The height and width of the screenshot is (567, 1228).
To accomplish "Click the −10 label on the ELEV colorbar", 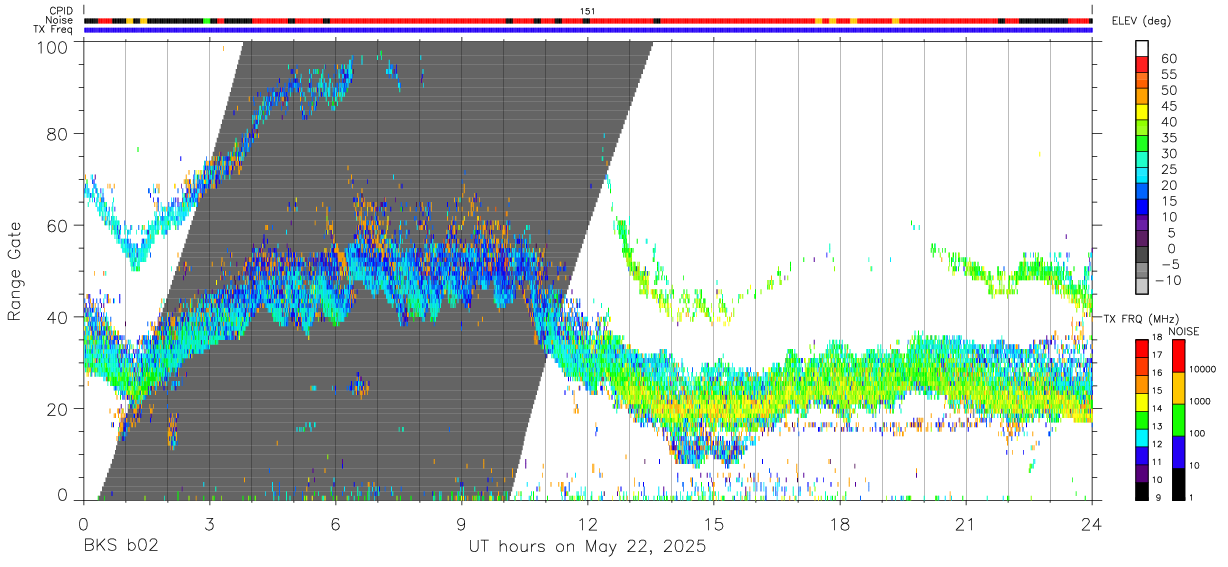I will click(x=1169, y=280).
